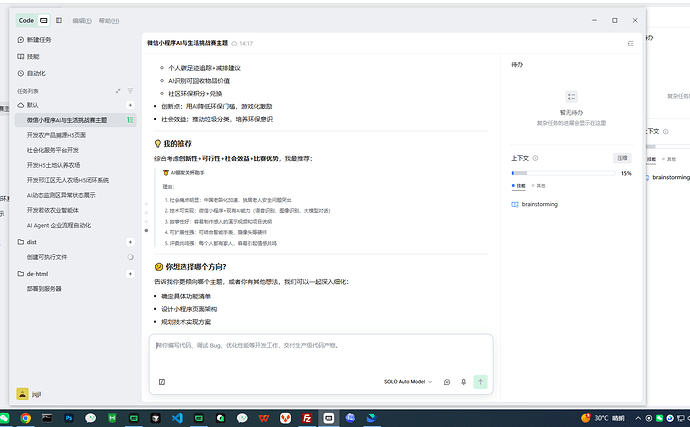Screen dimensions: 690x427
Task: Toggle the sidebar layout icon
Action: click(59, 20)
